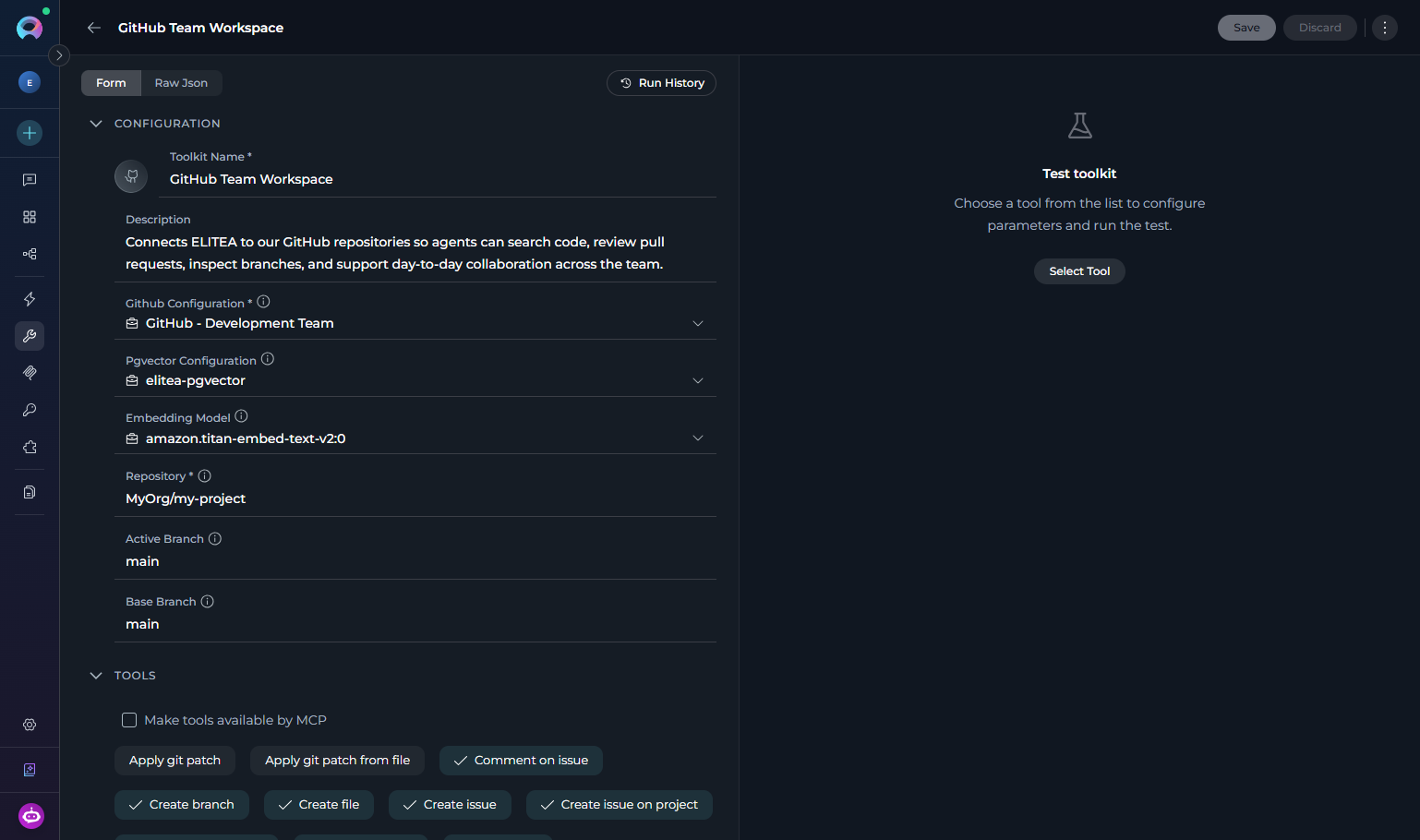The height and width of the screenshot is (840, 1420).
Task: Edit the Repository field MyOrg/my-project
Action: pos(415,498)
